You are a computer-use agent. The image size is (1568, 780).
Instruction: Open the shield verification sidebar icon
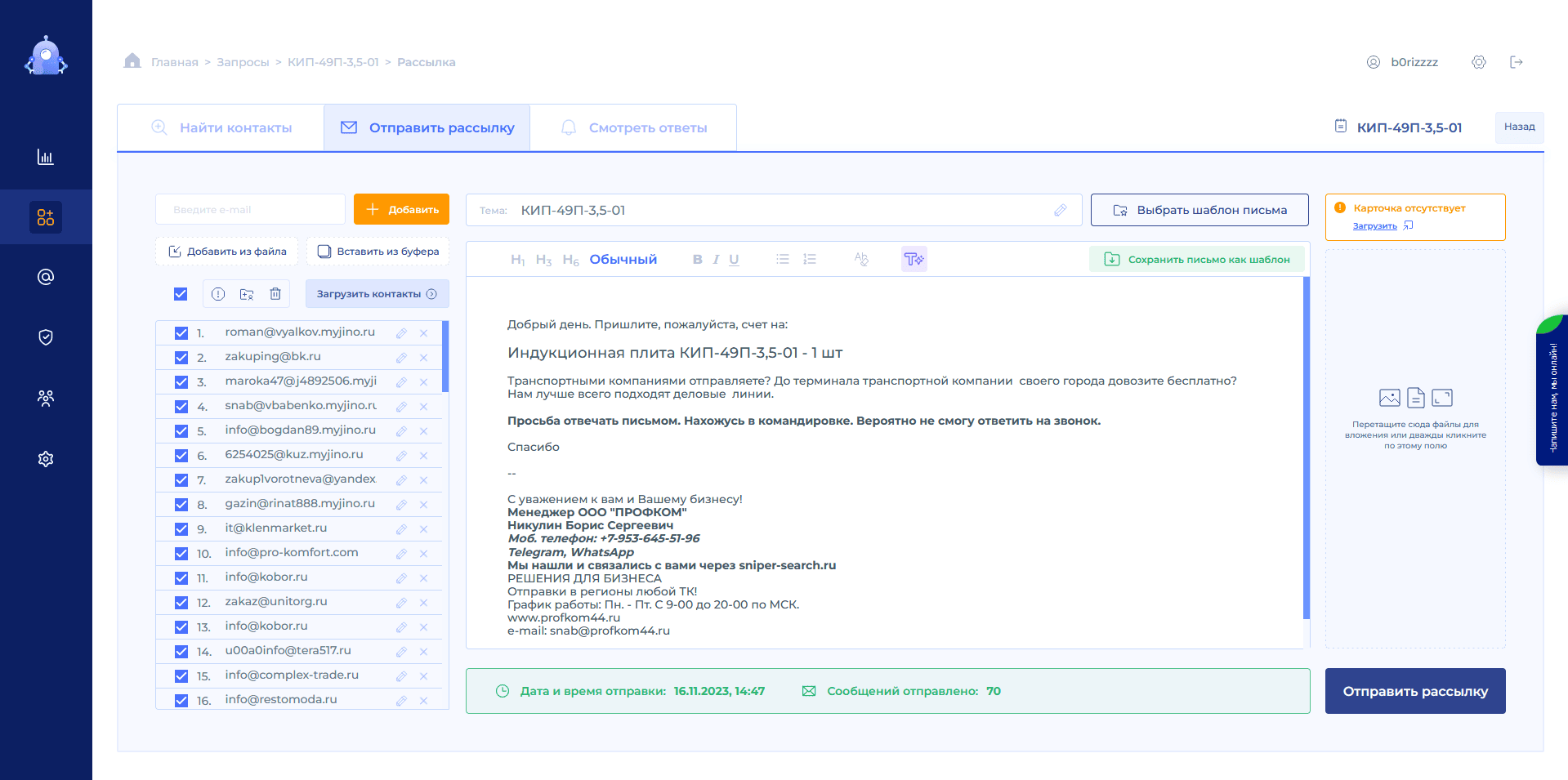coord(46,337)
